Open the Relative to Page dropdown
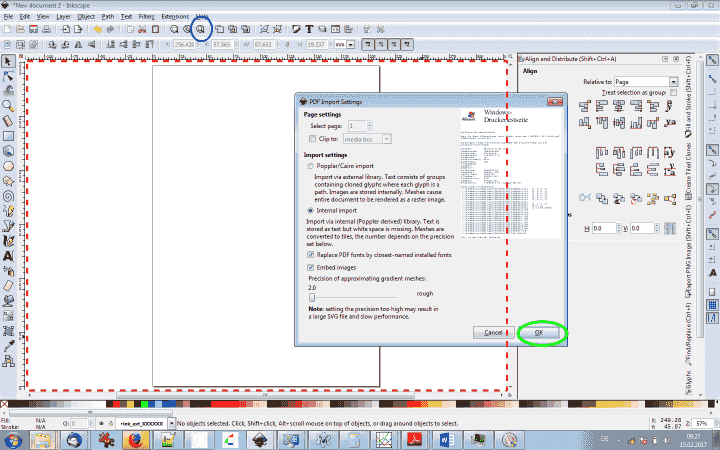Viewport: 720px width, 450px height. pyautogui.click(x=647, y=81)
